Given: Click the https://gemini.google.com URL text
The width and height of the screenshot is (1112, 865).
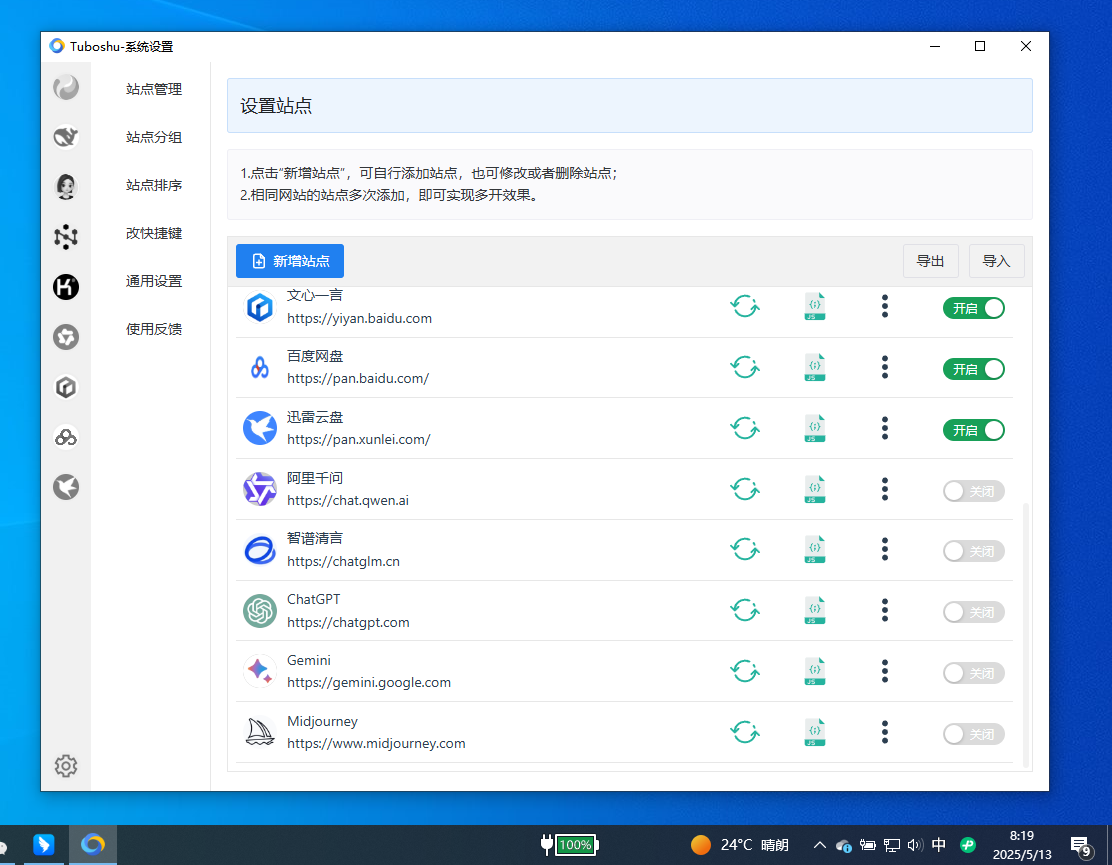Looking at the screenshot, I should point(369,682).
